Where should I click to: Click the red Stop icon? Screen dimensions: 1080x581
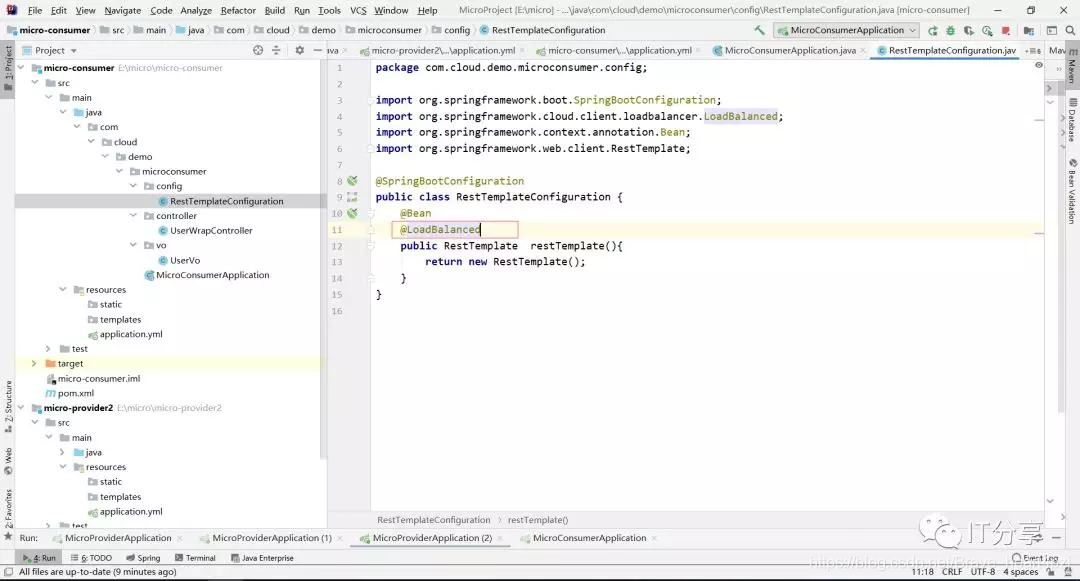1006,30
